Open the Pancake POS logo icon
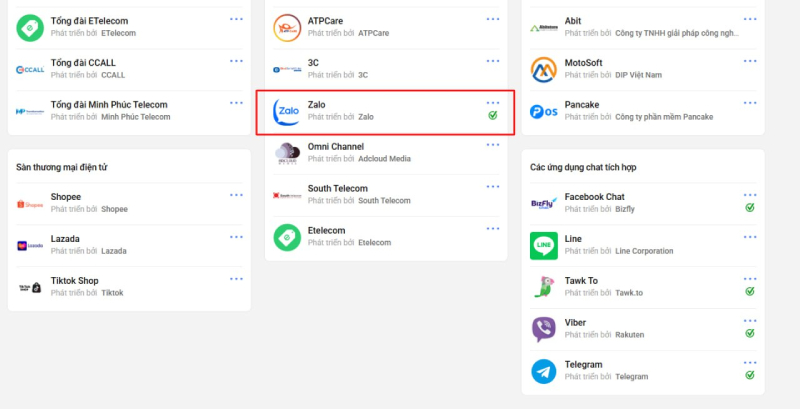This screenshot has height=409, width=800. coord(544,111)
